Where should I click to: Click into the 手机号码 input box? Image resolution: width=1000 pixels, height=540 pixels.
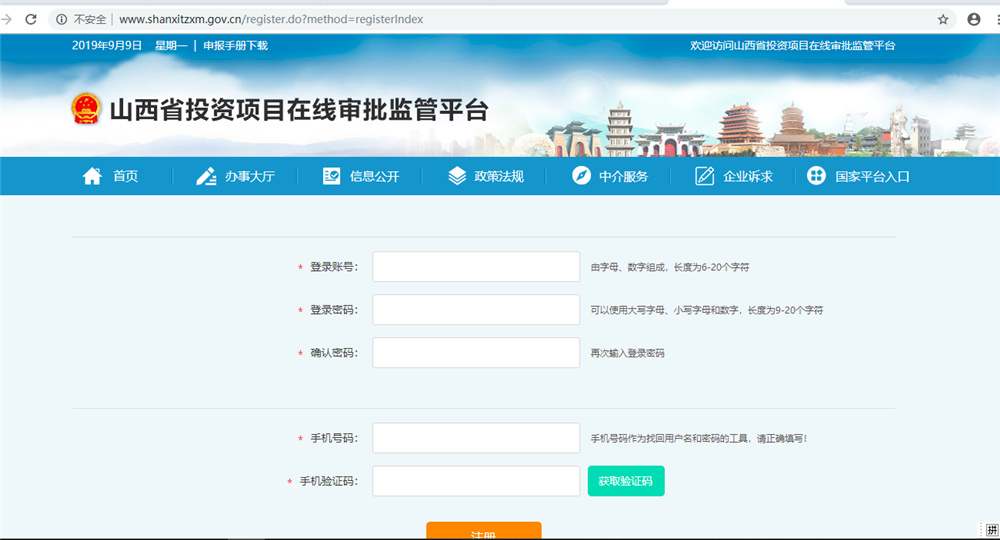click(x=476, y=438)
